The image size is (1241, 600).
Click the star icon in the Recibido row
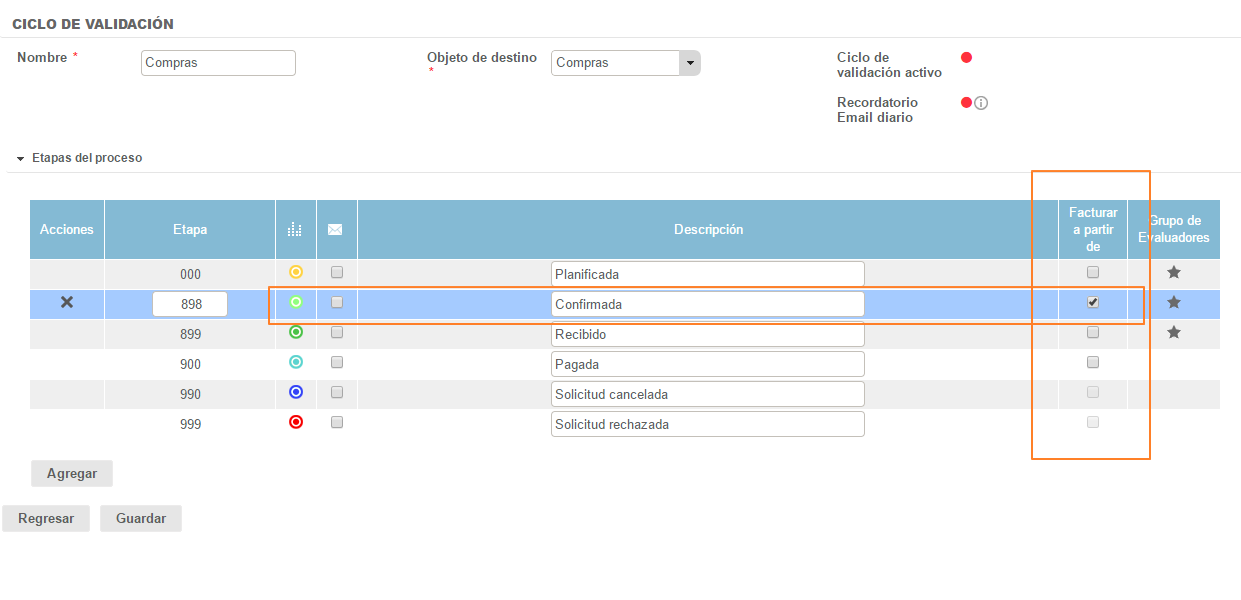1174,332
